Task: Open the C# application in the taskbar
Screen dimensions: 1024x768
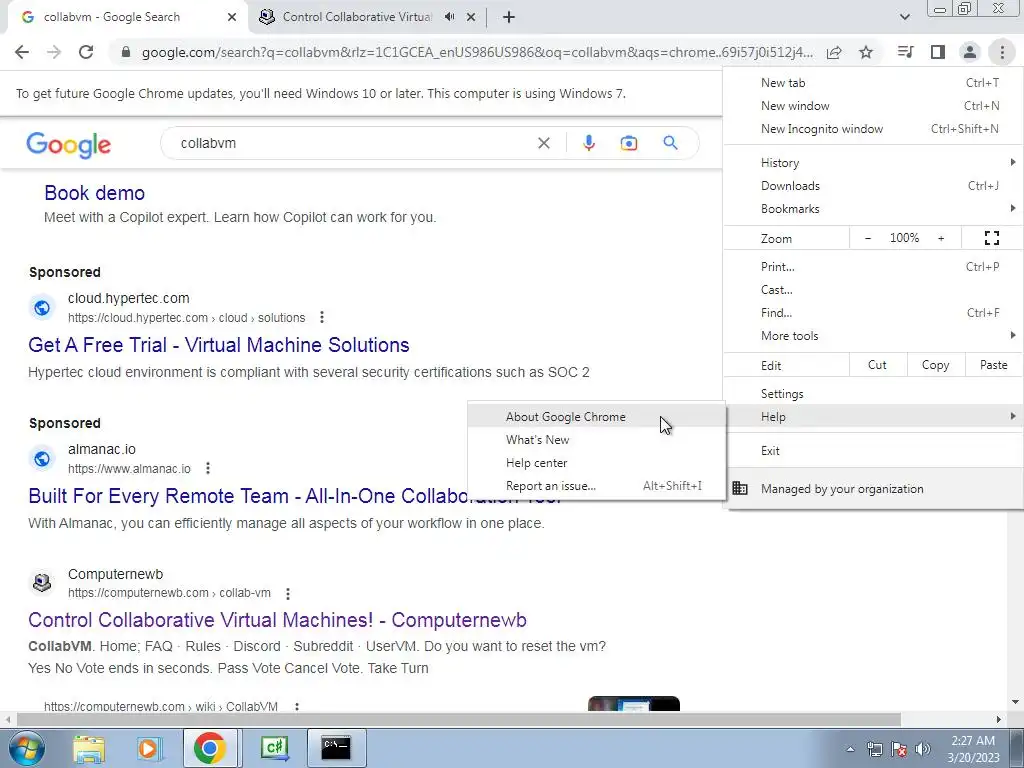Action: [x=274, y=748]
